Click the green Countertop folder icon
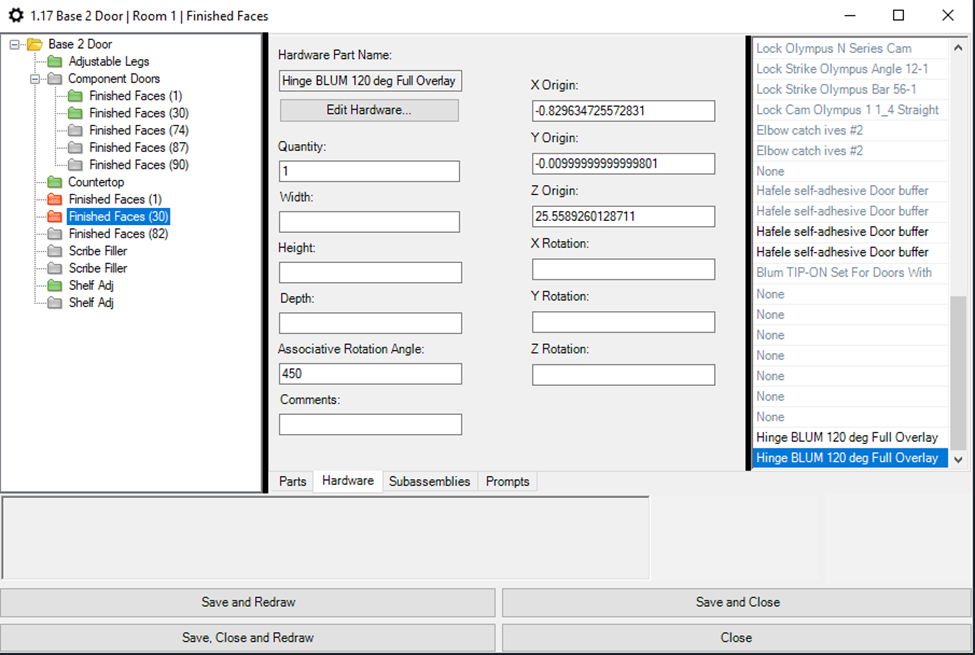The width and height of the screenshot is (975, 655). tap(55, 182)
